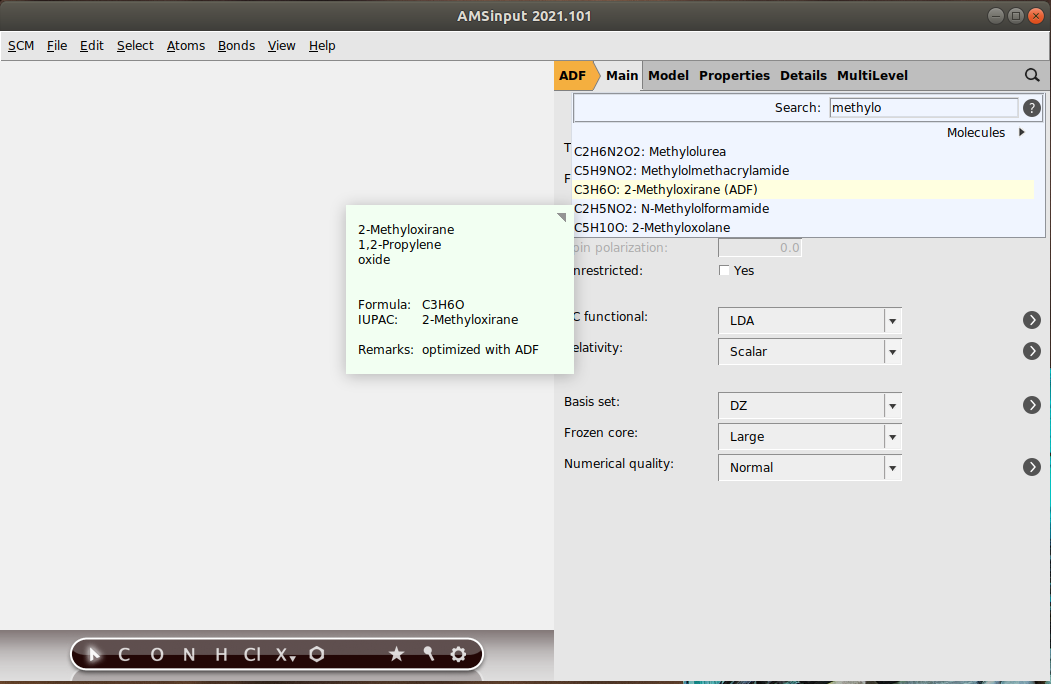Open the Help menu
1051x684 pixels.
(322, 46)
